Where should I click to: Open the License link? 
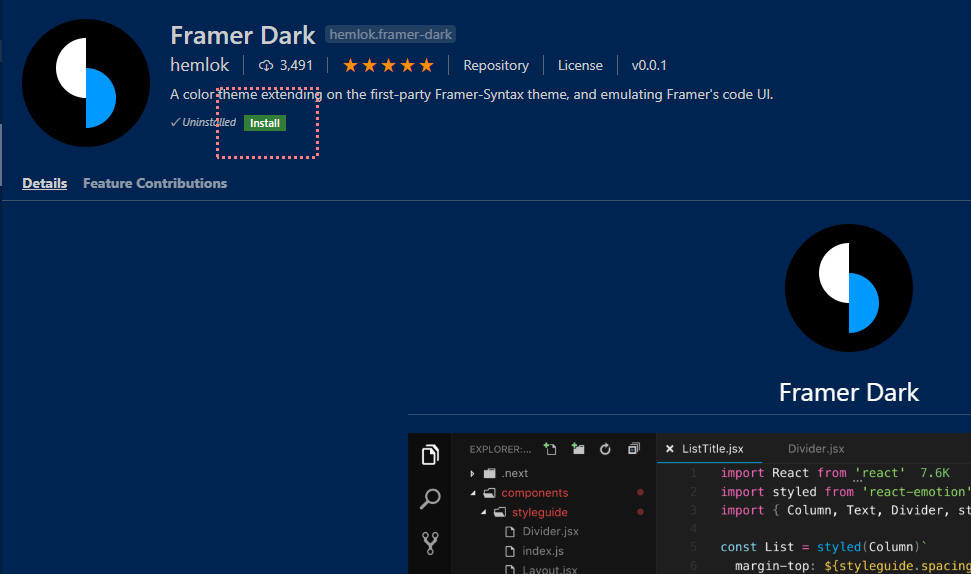580,65
